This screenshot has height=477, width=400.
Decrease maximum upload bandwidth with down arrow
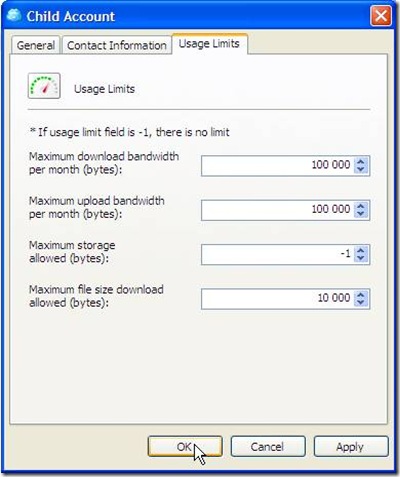pyautogui.click(x=360, y=214)
